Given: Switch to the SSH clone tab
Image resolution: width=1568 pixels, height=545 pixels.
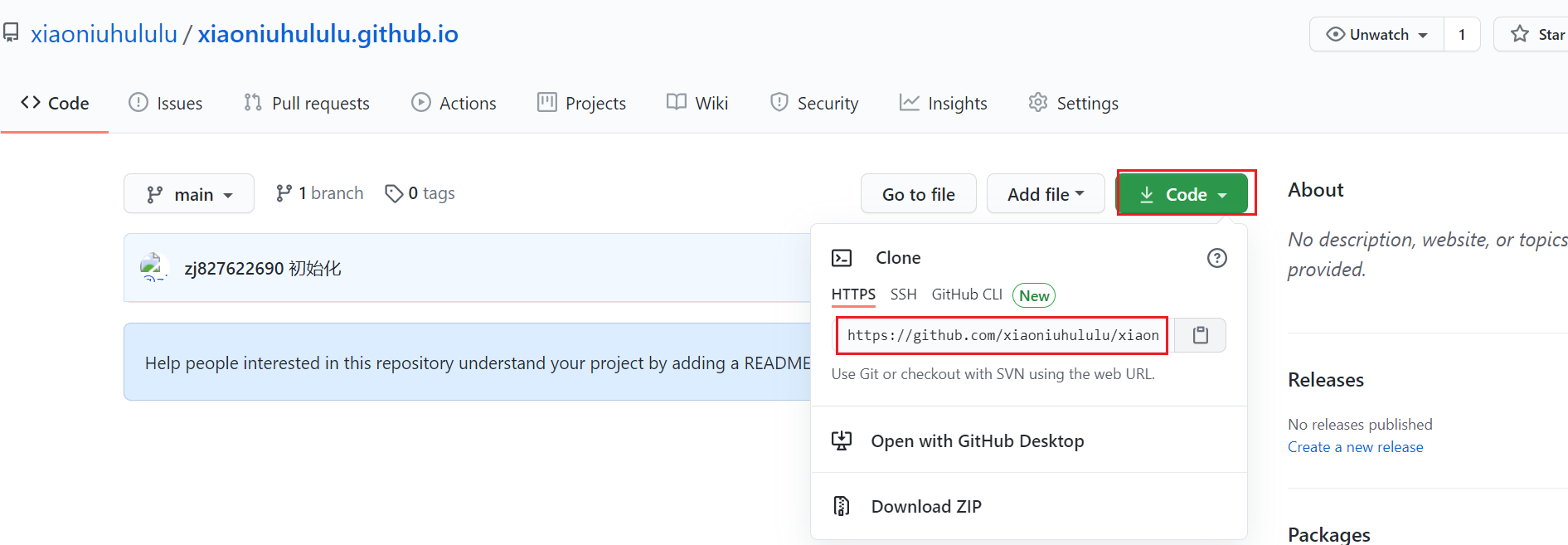Looking at the screenshot, I should point(903,294).
